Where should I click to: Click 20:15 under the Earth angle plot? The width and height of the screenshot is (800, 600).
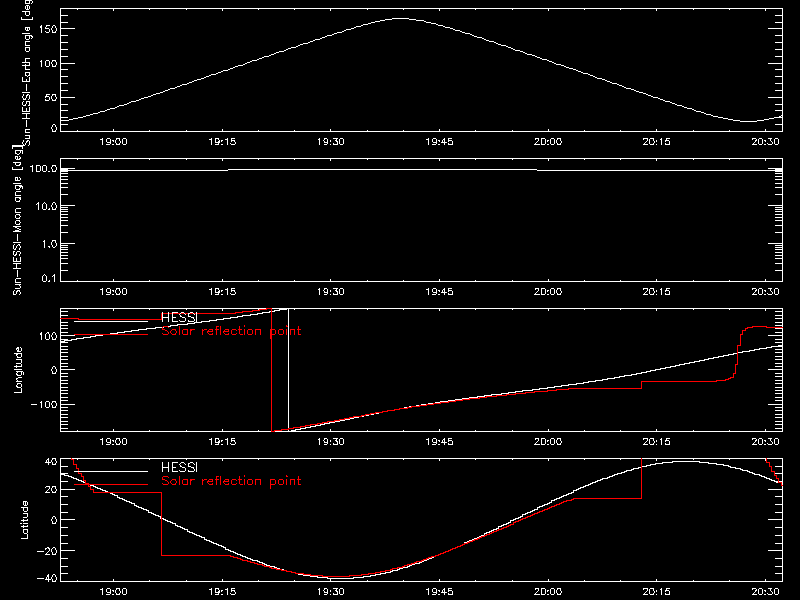[x=657, y=142]
